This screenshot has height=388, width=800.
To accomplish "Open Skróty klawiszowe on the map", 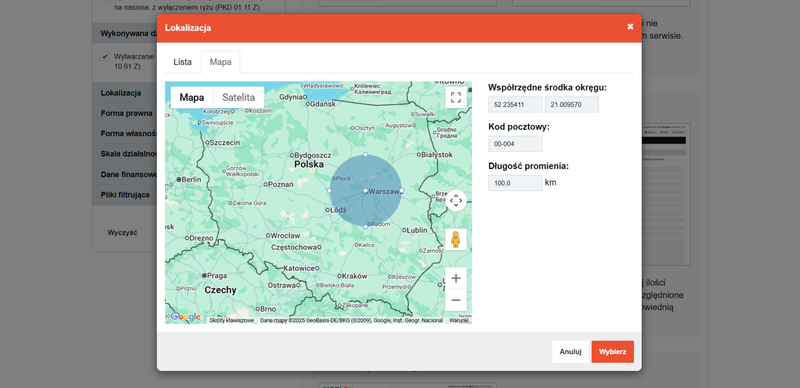I will (232, 320).
